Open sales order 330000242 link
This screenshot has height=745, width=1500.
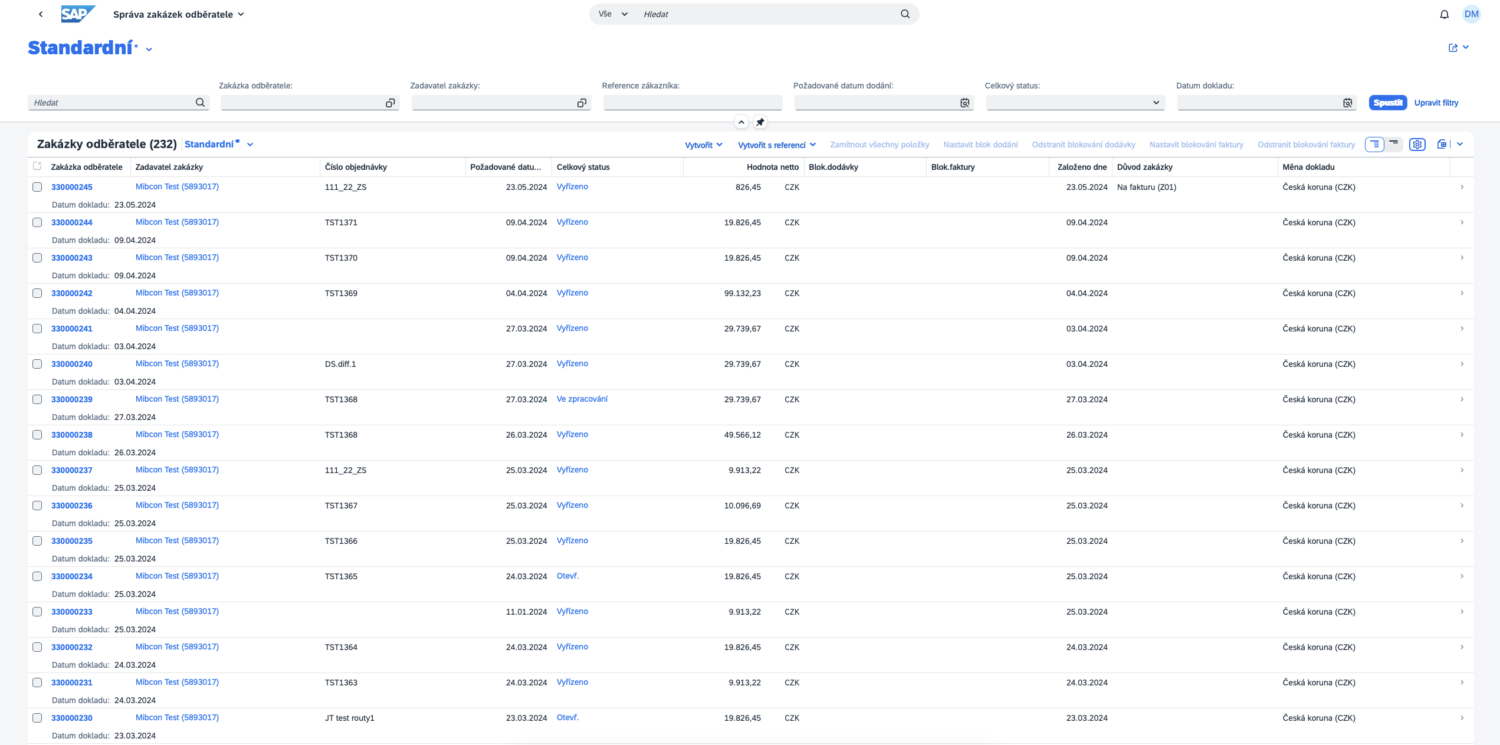click(x=72, y=293)
